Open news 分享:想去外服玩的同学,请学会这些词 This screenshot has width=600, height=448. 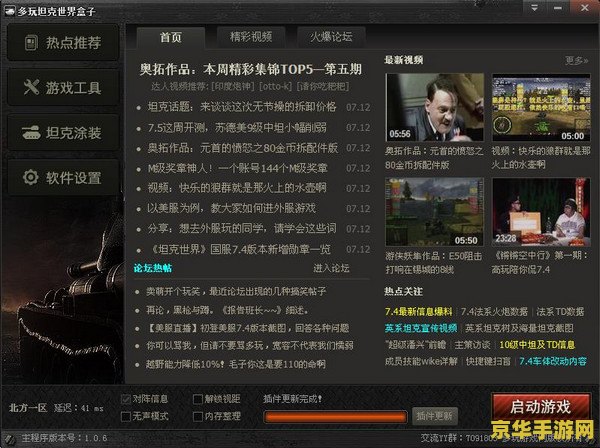pos(242,229)
